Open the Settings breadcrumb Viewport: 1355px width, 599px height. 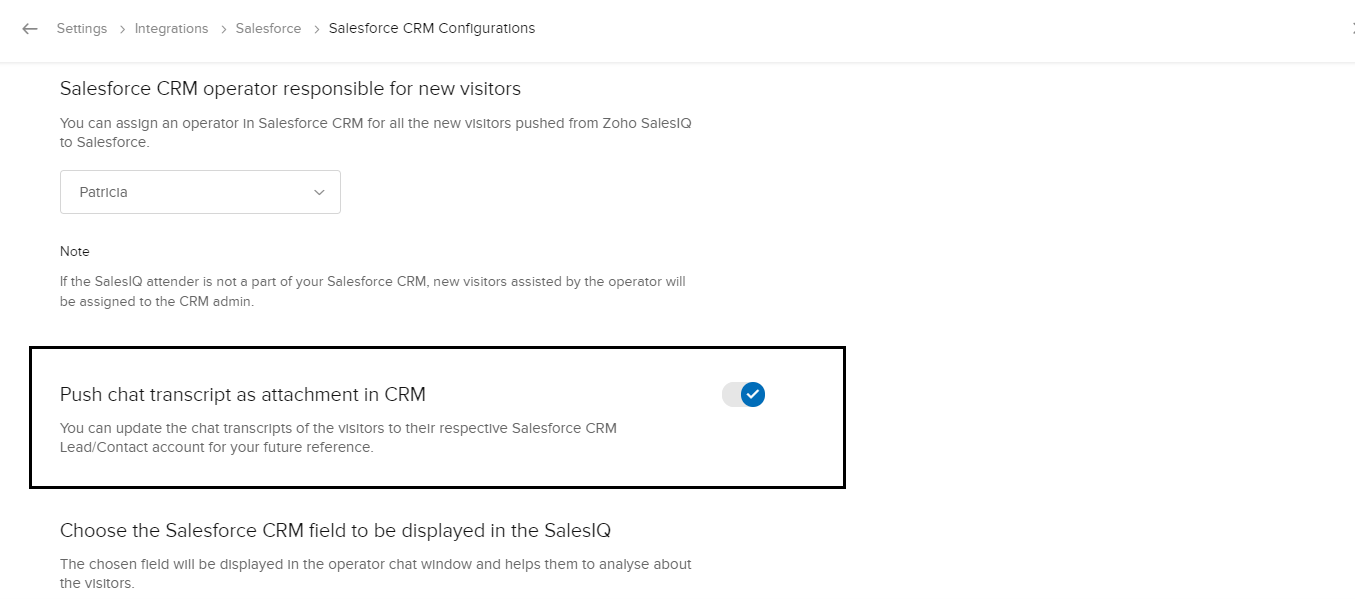pyautogui.click(x=82, y=29)
